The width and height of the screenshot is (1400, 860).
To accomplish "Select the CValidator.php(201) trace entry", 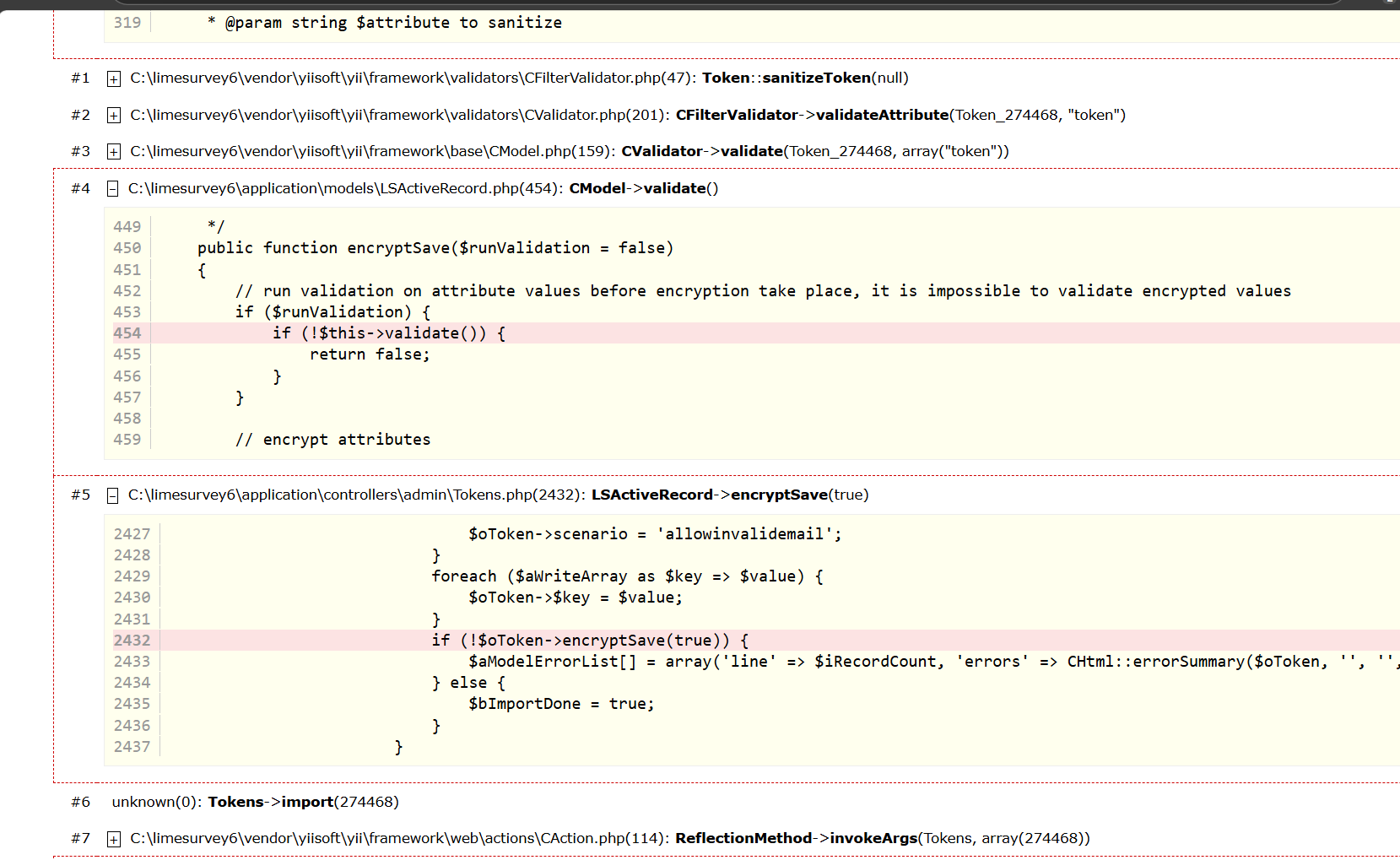I will [398, 115].
